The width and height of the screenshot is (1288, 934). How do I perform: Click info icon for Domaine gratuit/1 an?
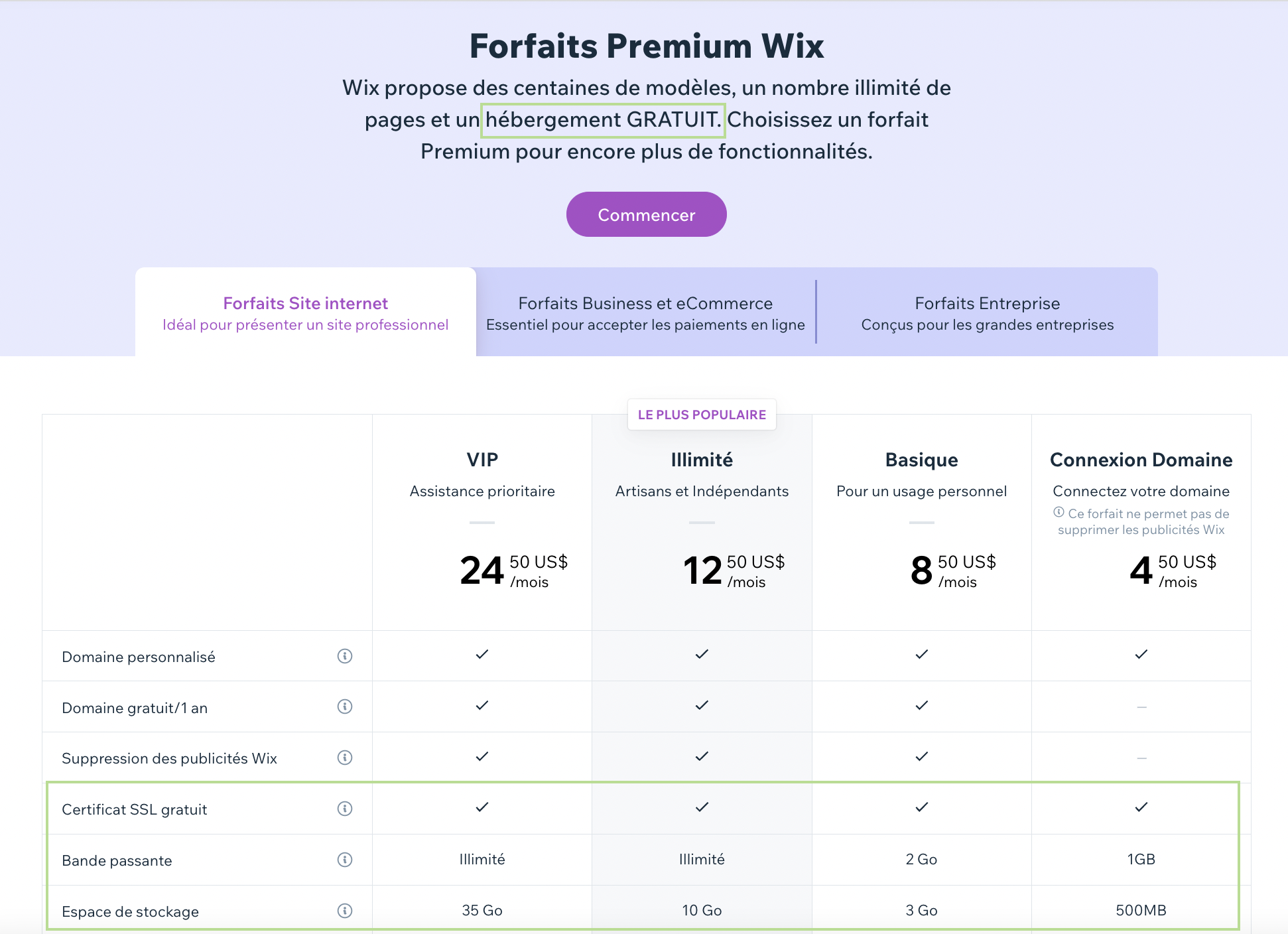[x=344, y=706]
